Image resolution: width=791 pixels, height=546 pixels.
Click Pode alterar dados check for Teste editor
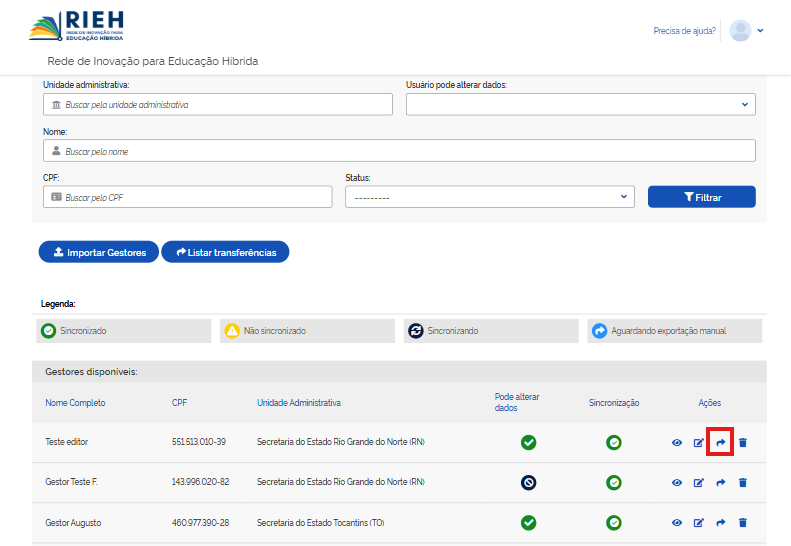coord(528,443)
